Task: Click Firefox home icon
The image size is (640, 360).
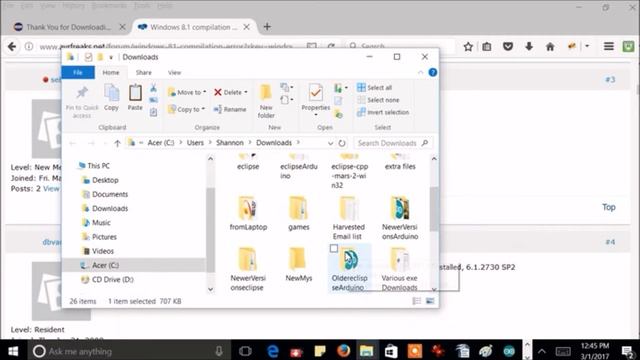Action: click(x=550, y=47)
